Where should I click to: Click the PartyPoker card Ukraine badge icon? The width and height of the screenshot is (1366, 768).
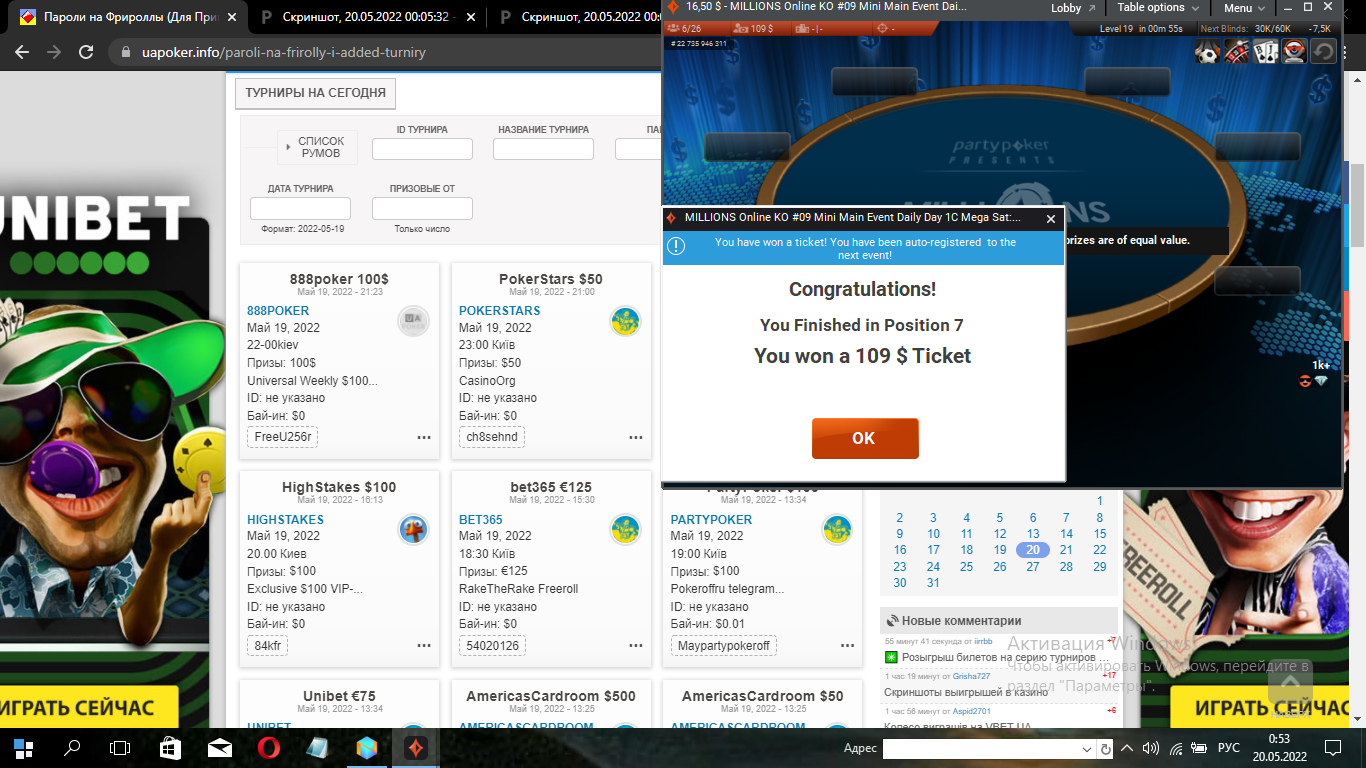(x=837, y=530)
